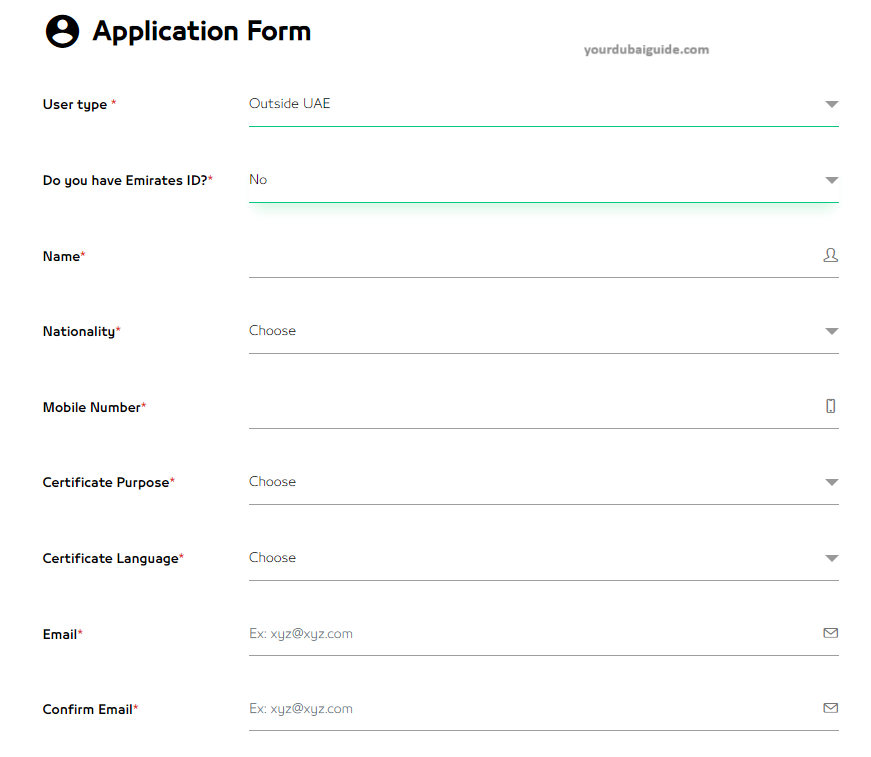Click into the Confirm Email input field
Image resolution: width=871 pixels, height=757 pixels.
(x=530, y=708)
